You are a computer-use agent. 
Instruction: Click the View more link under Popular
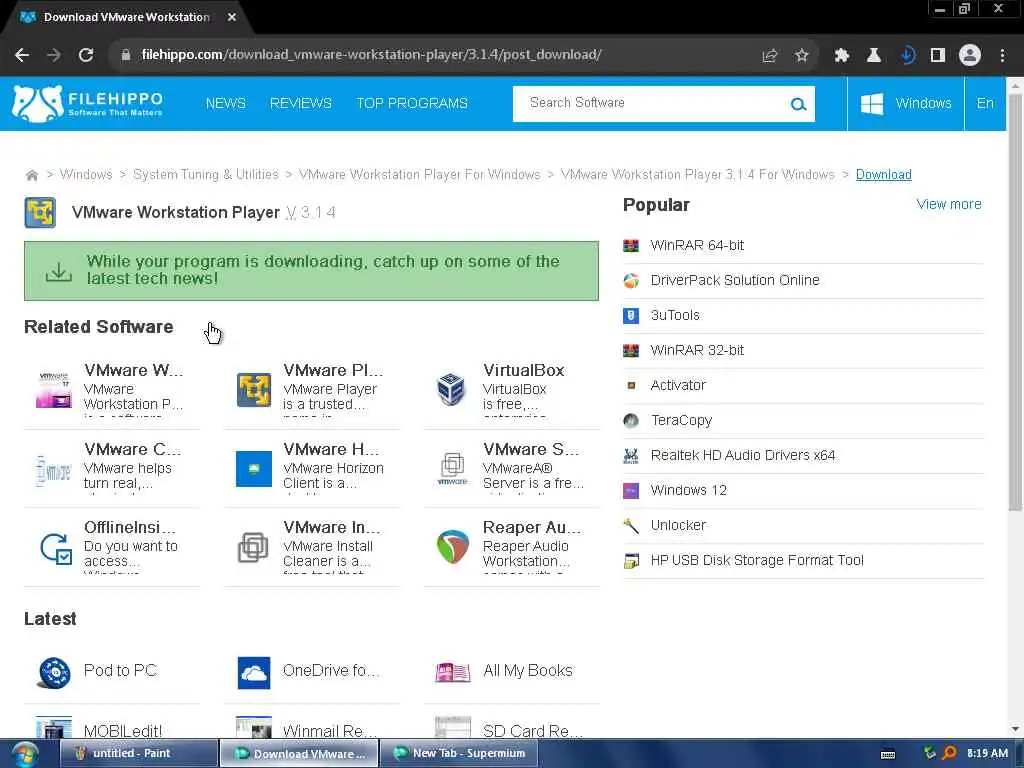tap(949, 204)
